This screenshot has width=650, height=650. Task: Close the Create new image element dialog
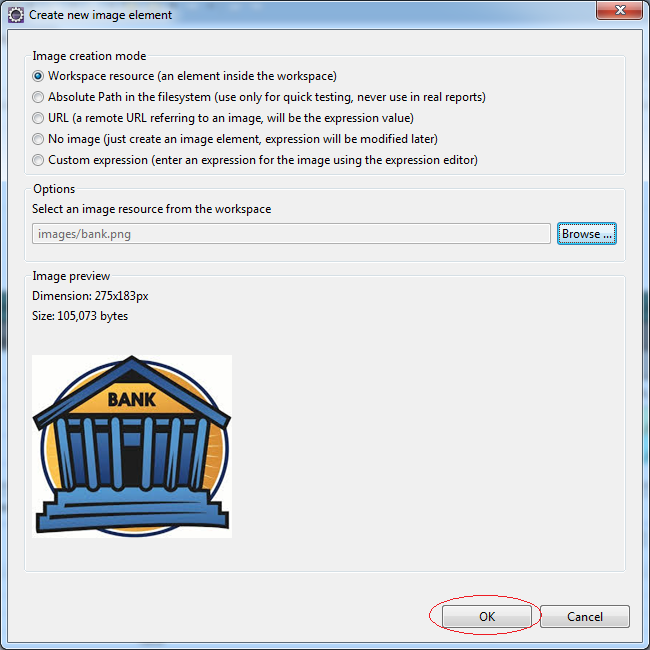click(619, 10)
